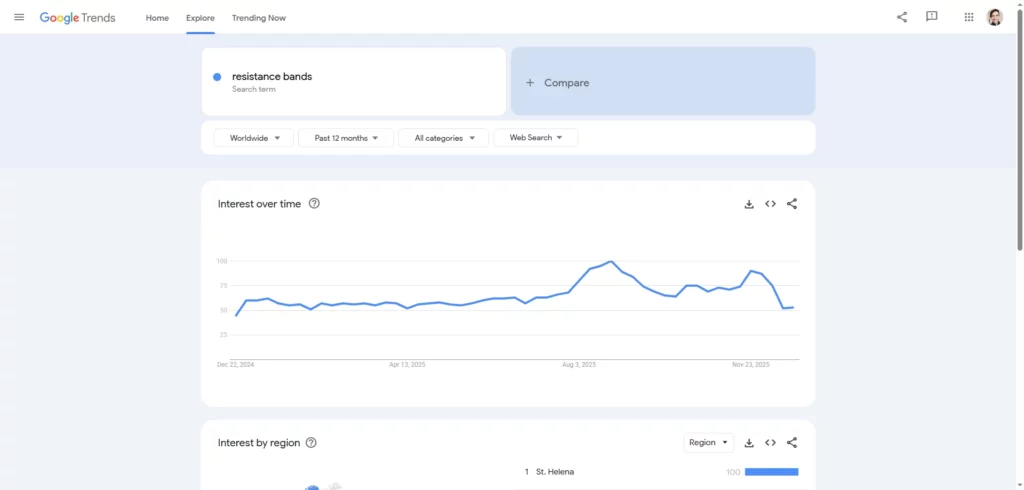Click the Google Trends logo
Image resolution: width=1024 pixels, height=490 pixels.
78,18
